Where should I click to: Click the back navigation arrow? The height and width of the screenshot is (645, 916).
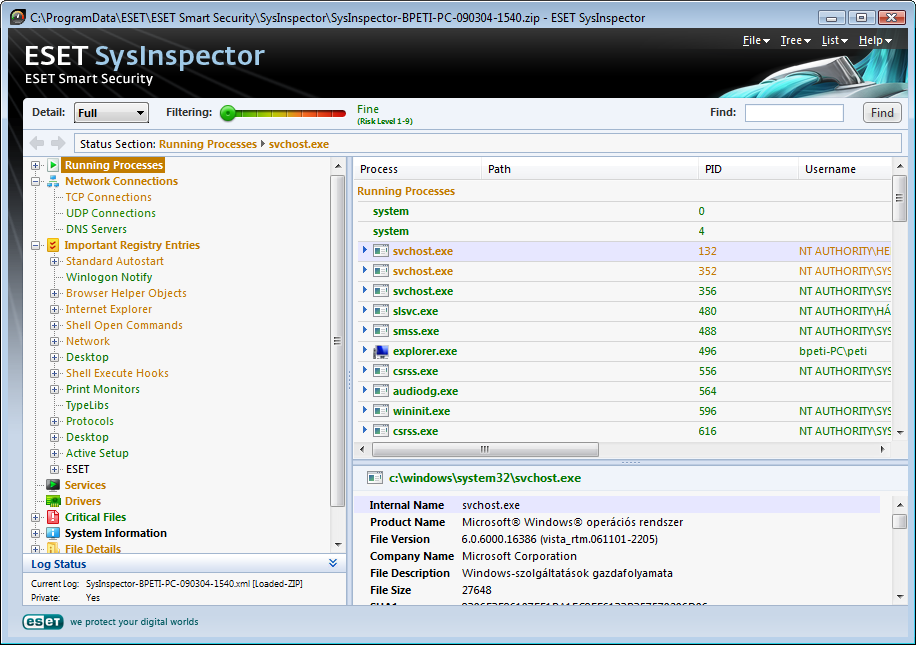tap(37, 143)
